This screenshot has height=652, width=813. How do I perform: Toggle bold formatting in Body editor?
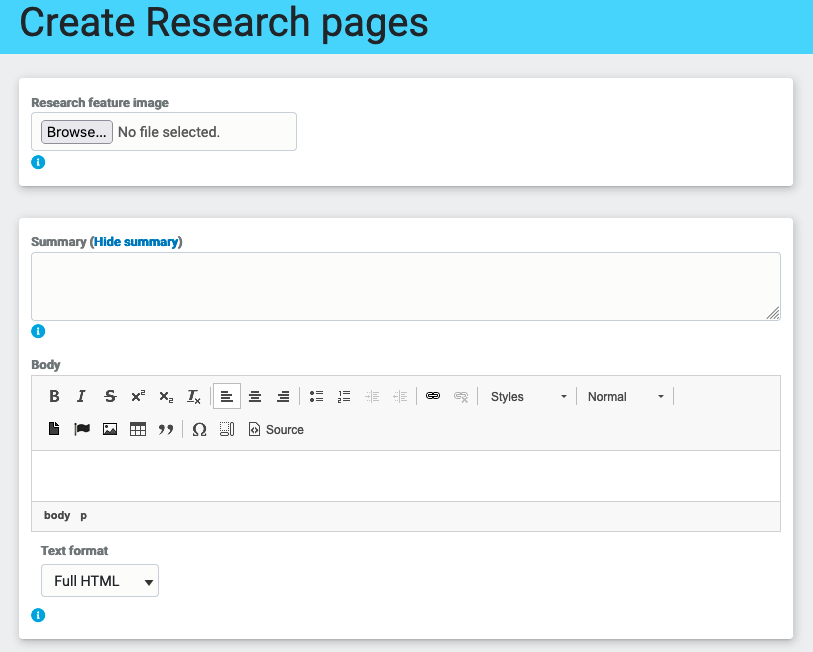click(x=54, y=396)
